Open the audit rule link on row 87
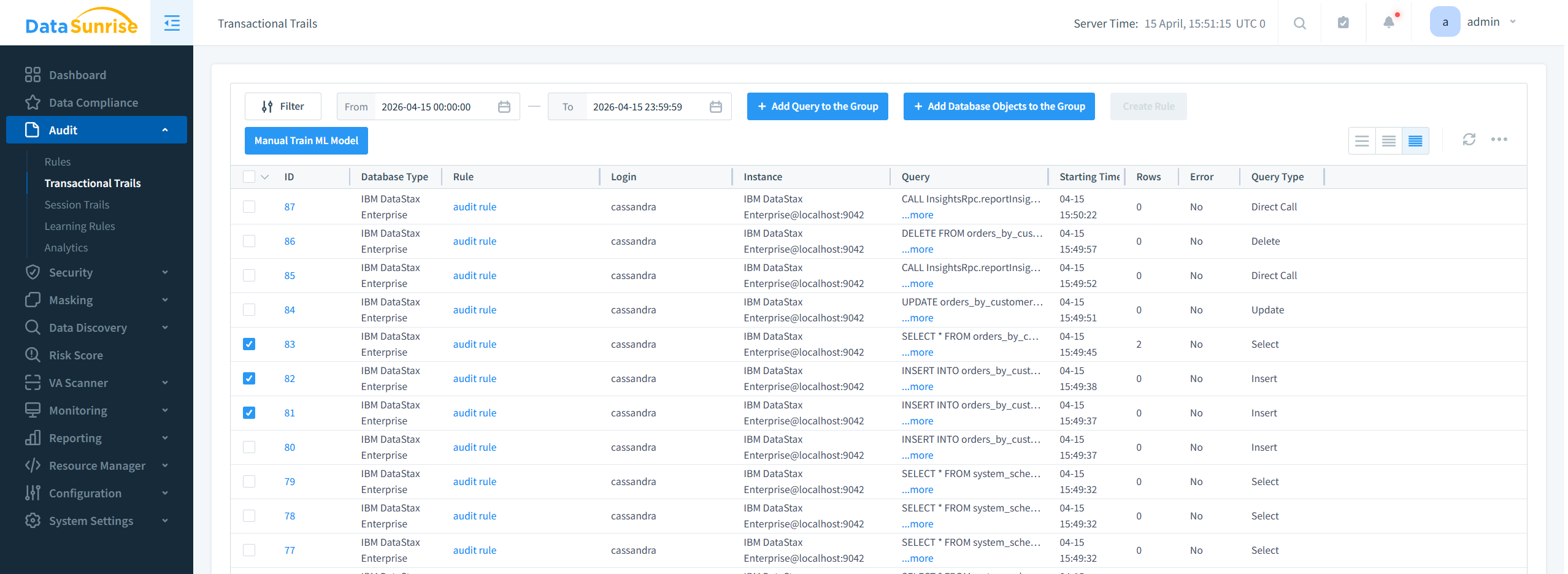The width and height of the screenshot is (1568, 574). [x=474, y=207]
